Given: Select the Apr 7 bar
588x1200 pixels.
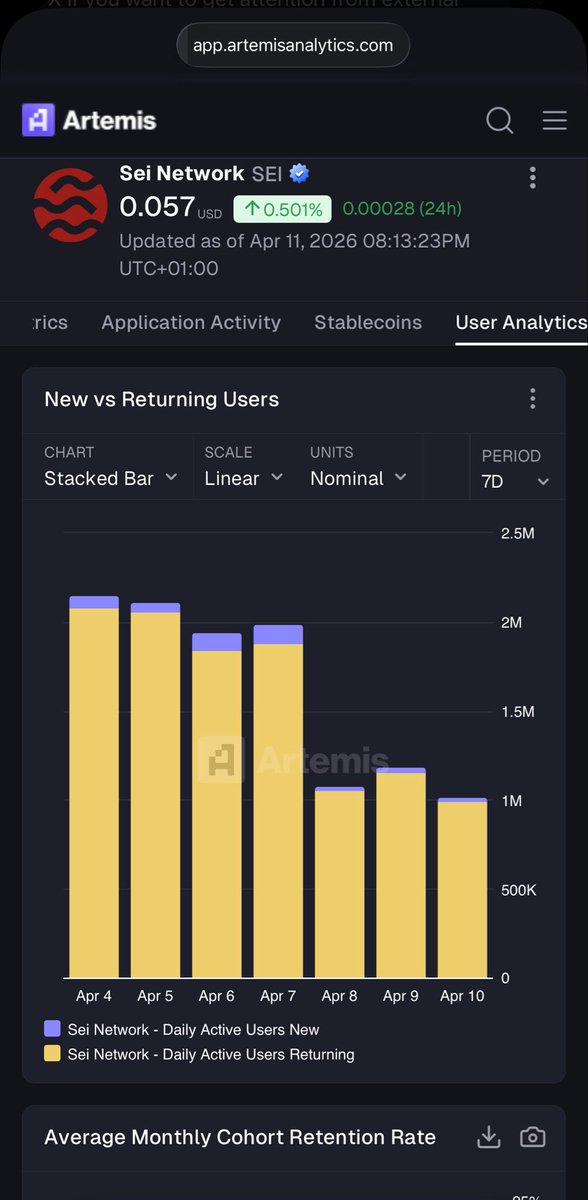Looking at the screenshot, I should tap(278, 801).
